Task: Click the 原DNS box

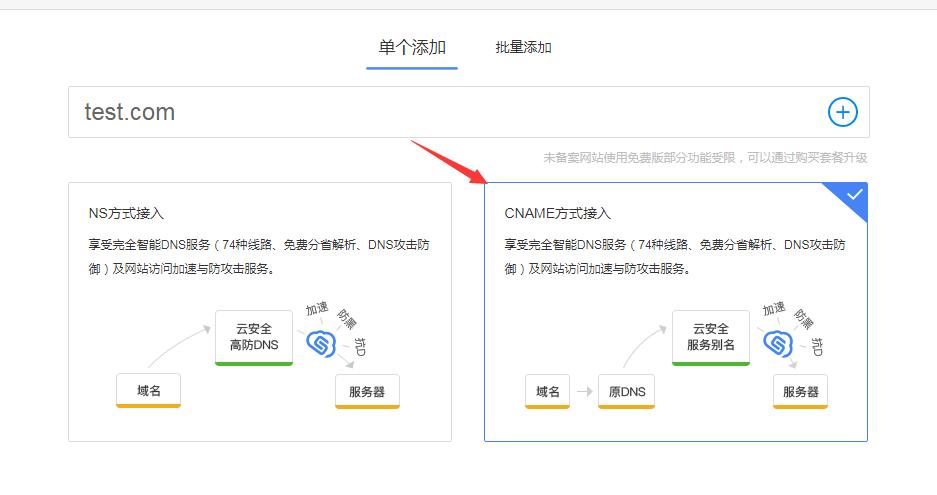Action: [626, 391]
